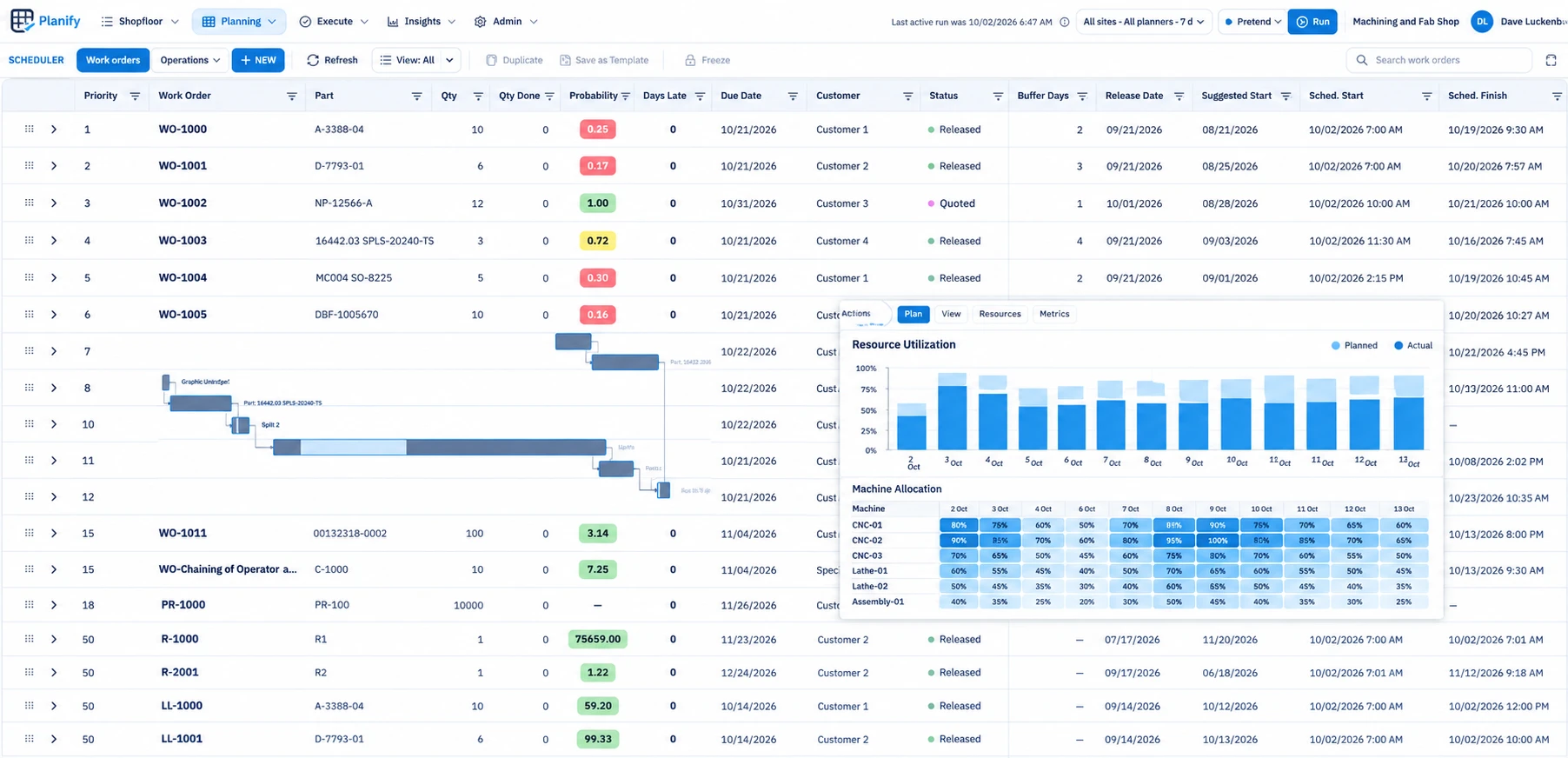Open the Customer column filter icon
This screenshot has width=1568, height=758.
click(907, 96)
